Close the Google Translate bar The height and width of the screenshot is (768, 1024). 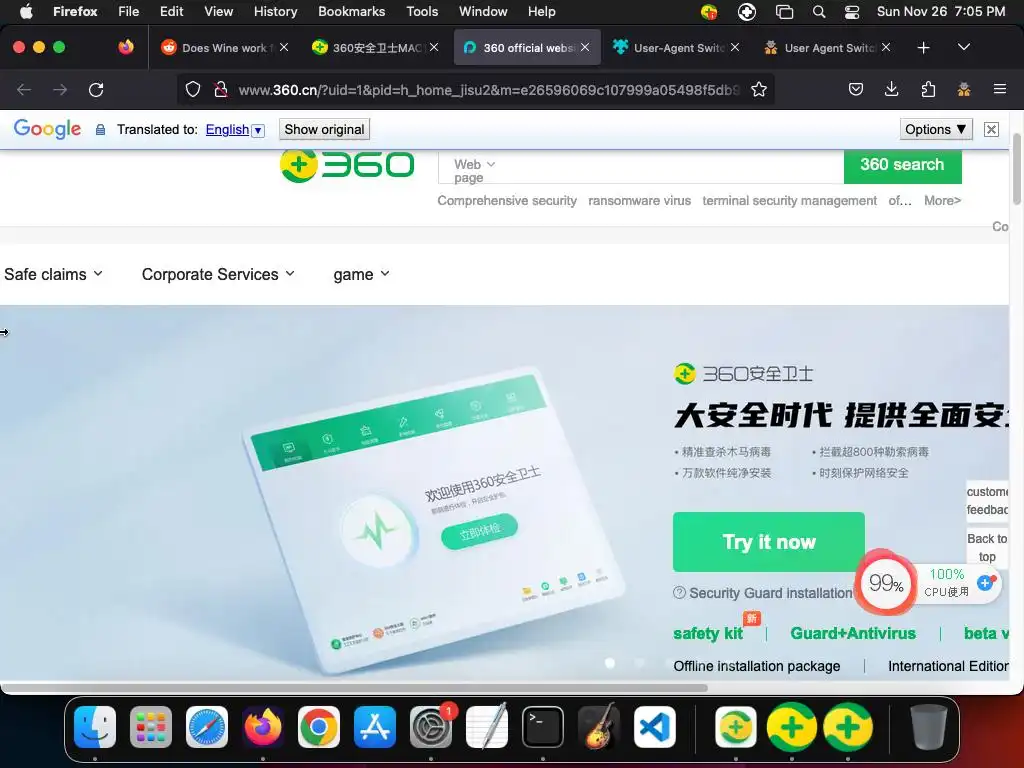click(991, 129)
